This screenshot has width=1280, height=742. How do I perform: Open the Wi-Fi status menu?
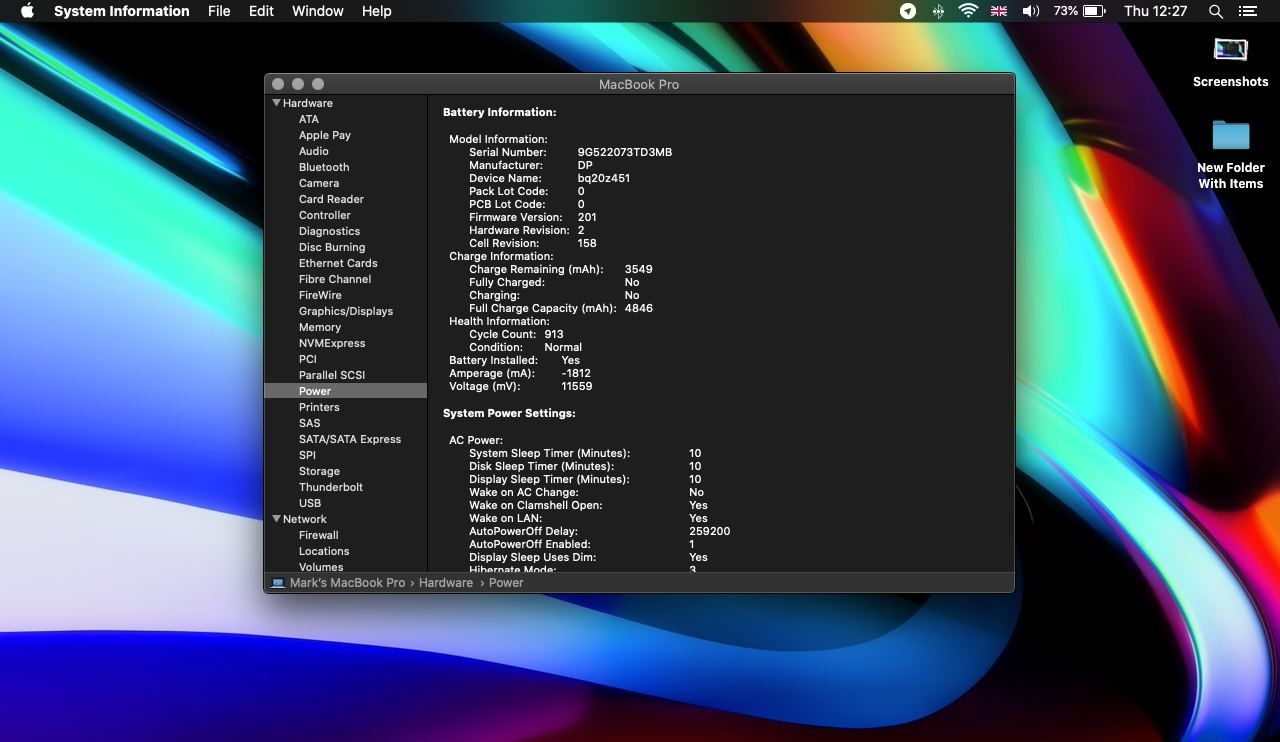point(968,11)
